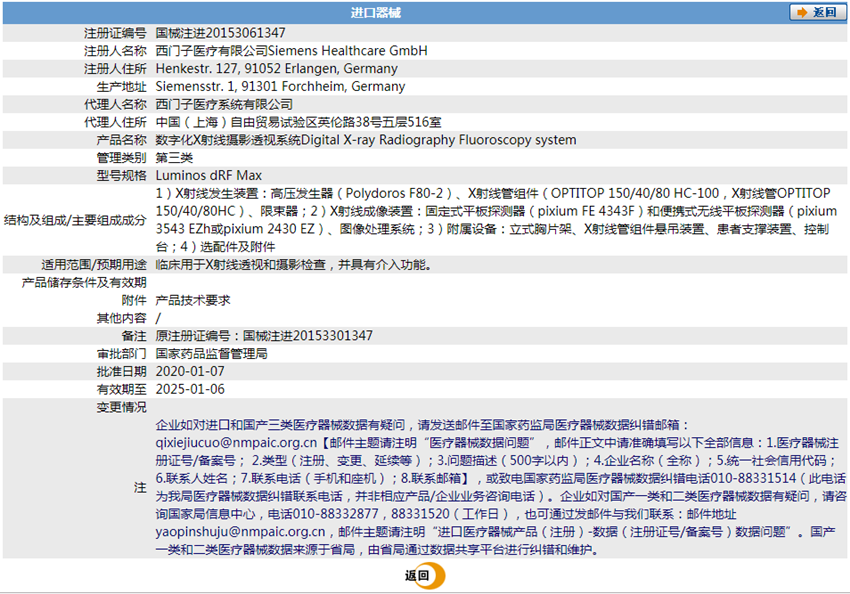Select approving department 国家药品监督管理局

211,354
